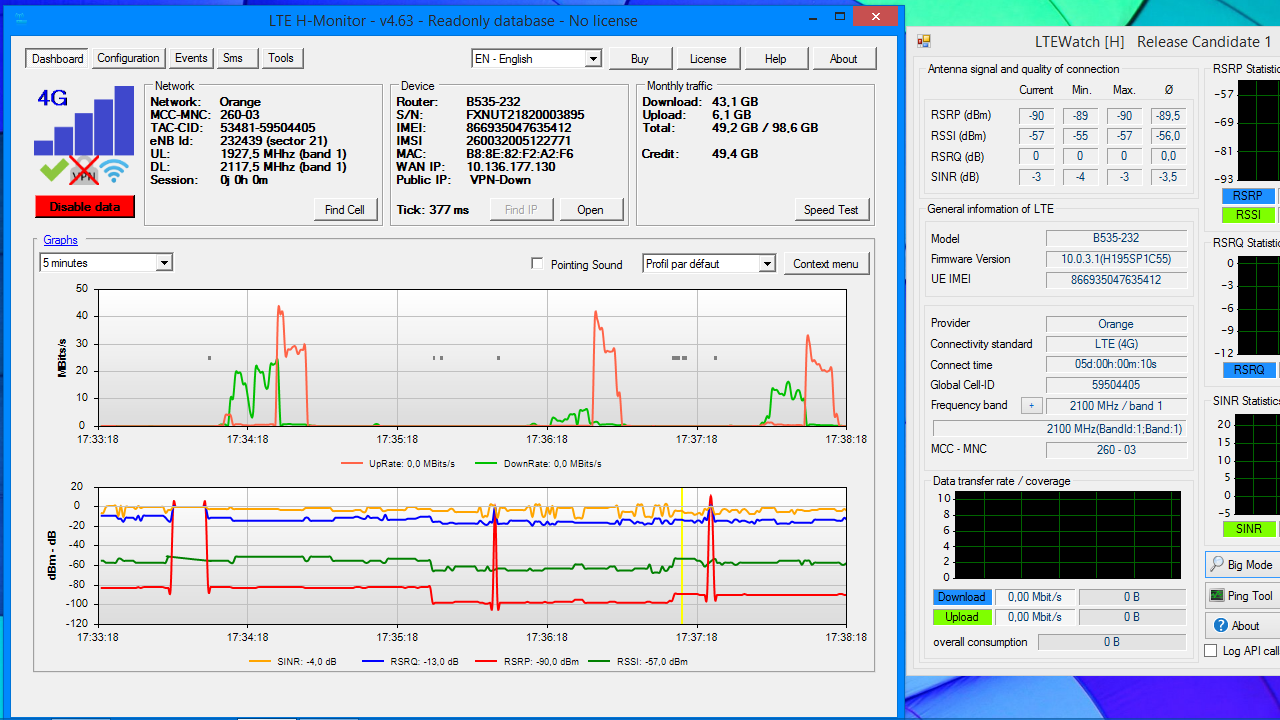The width and height of the screenshot is (1280, 720).
Task: Click the UE IMEI field in LTEWatch
Action: (1116, 280)
